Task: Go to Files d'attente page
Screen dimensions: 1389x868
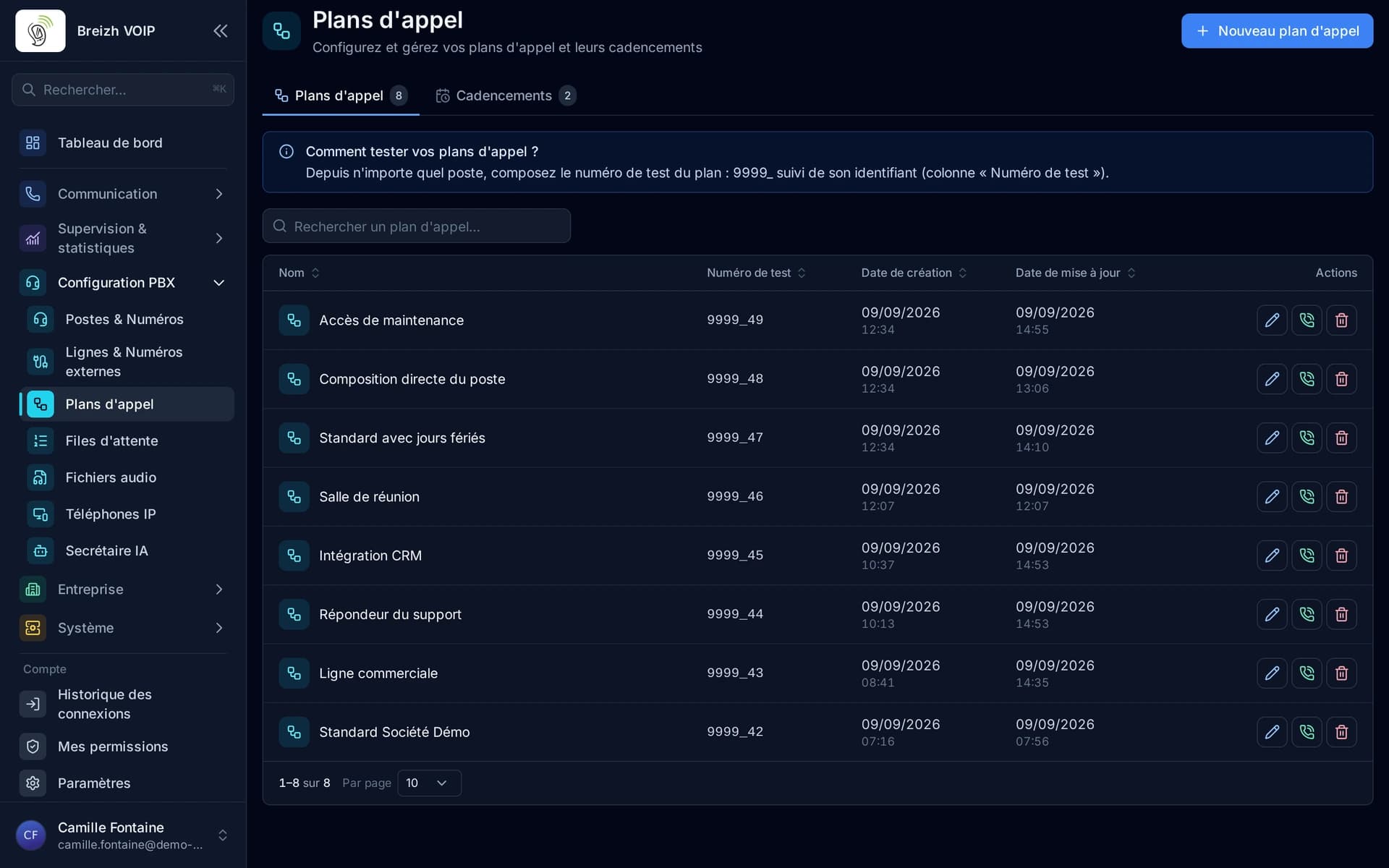Action: (127, 441)
